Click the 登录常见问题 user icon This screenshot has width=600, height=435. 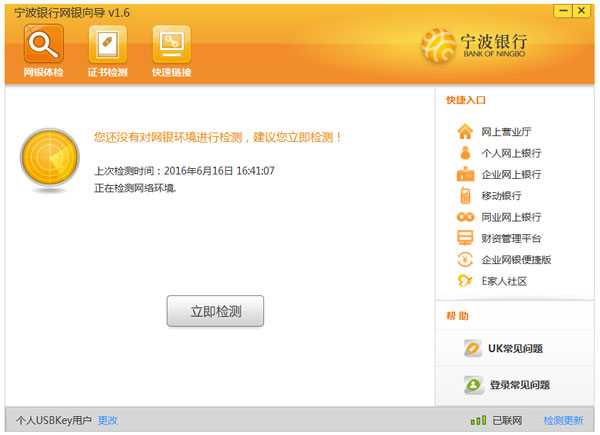(474, 384)
